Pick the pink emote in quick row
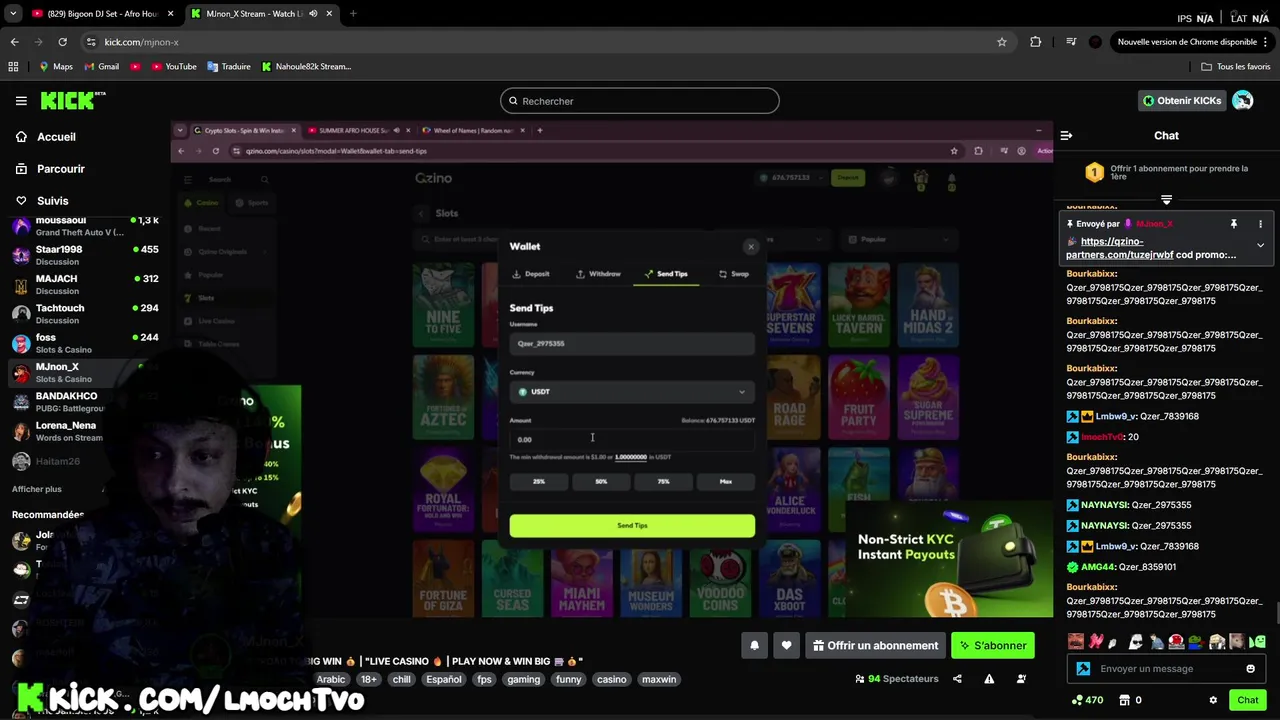Image resolution: width=1280 pixels, height=720 pixels. tap(1096, 641)
